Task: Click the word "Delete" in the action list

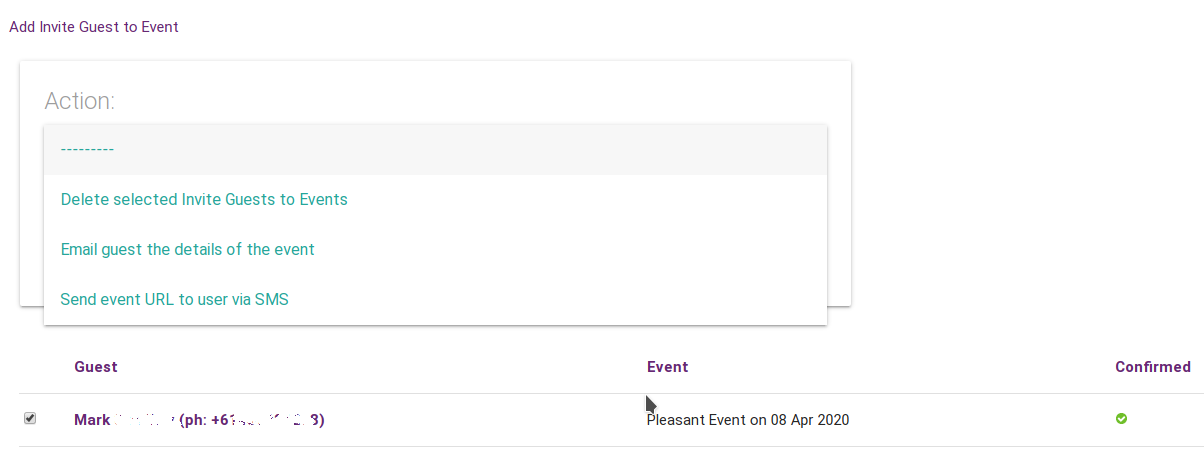Action: coord(84,199)
